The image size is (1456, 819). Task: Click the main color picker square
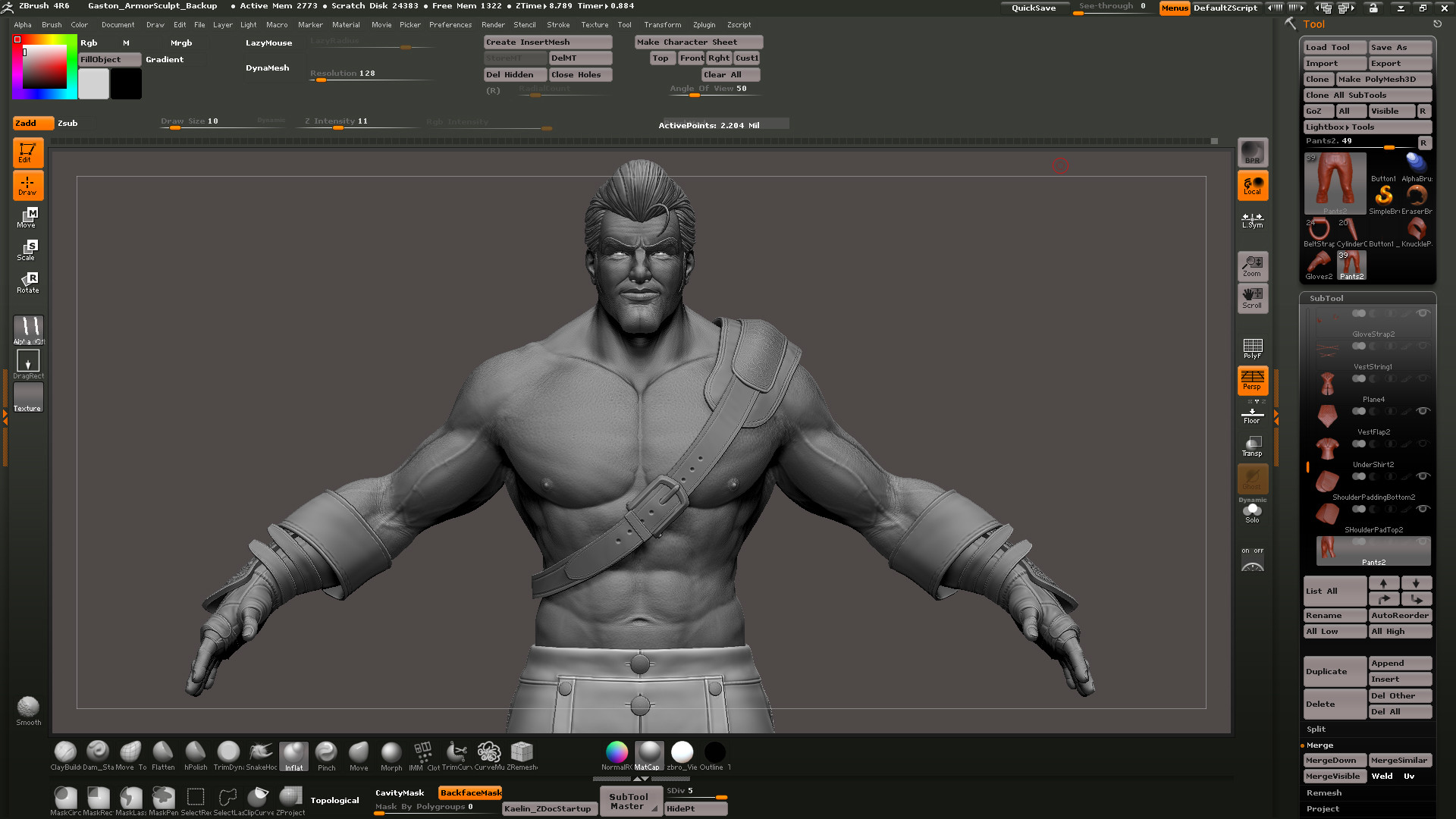click(x=44, y=68)
